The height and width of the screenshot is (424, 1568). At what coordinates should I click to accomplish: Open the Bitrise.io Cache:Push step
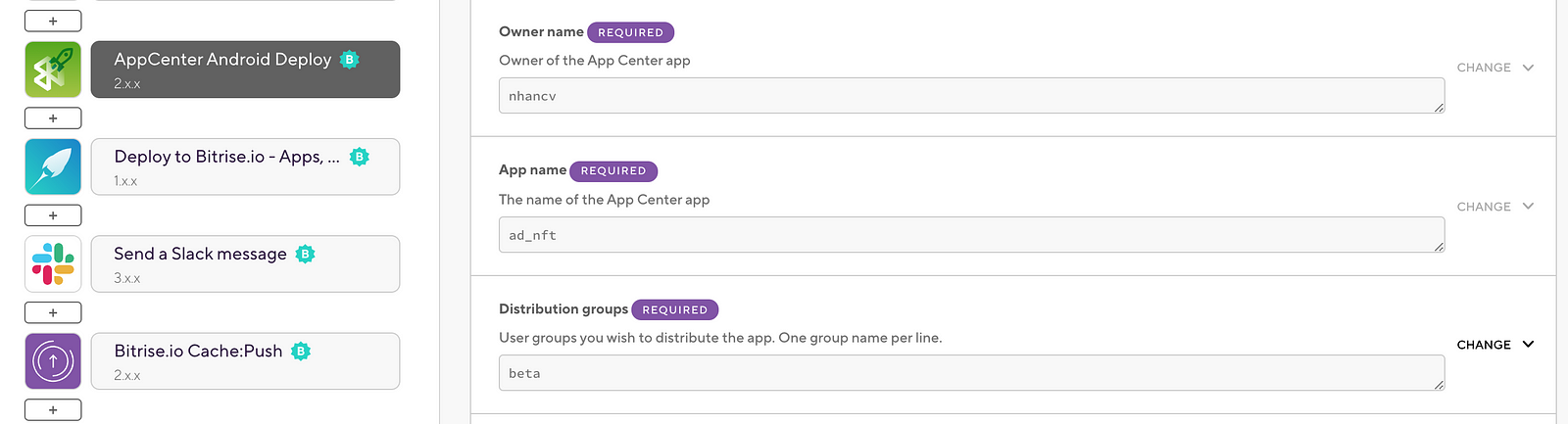coord(245,361)
